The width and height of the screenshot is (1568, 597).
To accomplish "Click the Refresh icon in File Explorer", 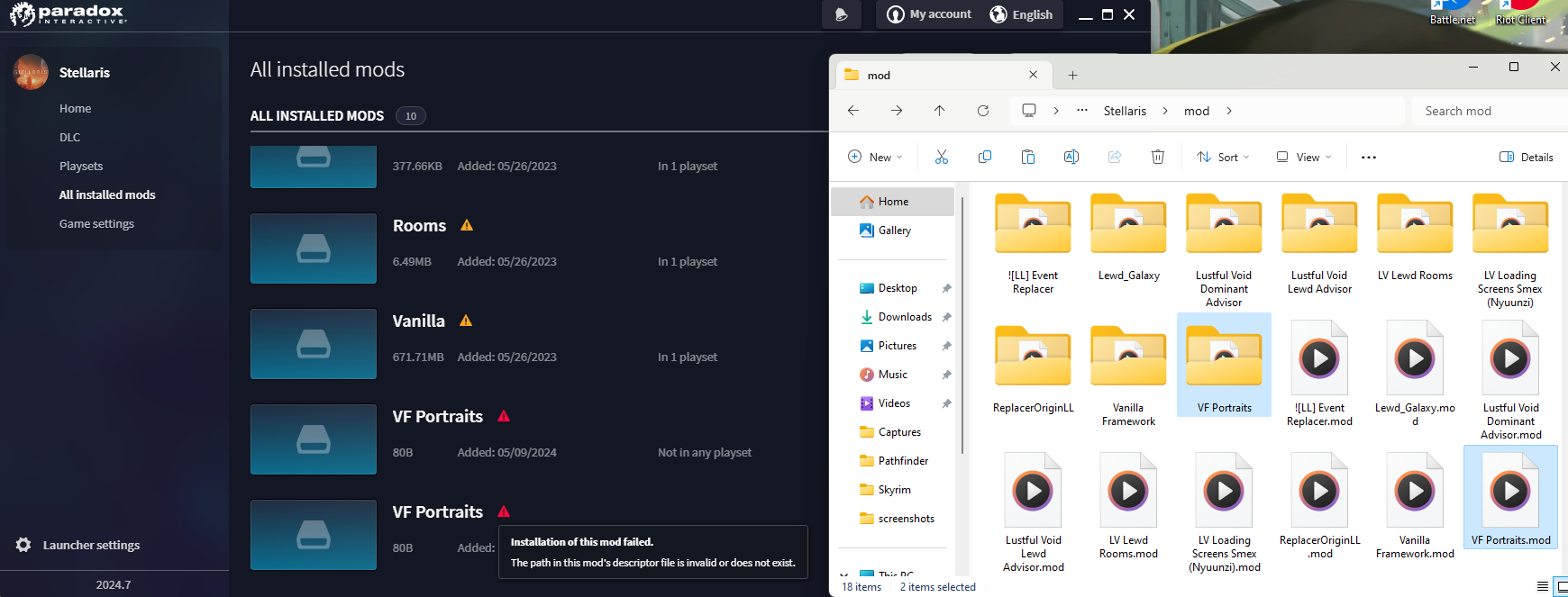I will pos(983,111).
